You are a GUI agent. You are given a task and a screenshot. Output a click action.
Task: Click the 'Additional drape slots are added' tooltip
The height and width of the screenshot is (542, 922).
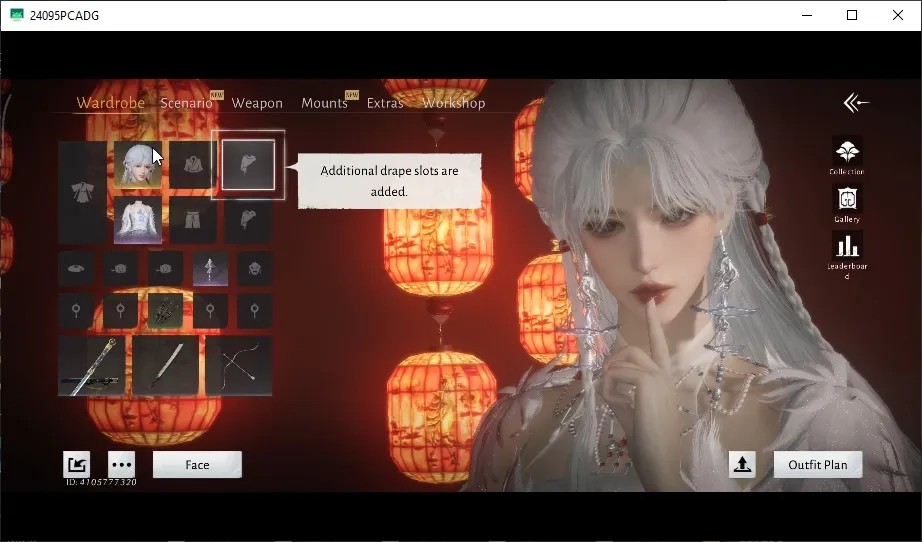[x=389, y=181]
